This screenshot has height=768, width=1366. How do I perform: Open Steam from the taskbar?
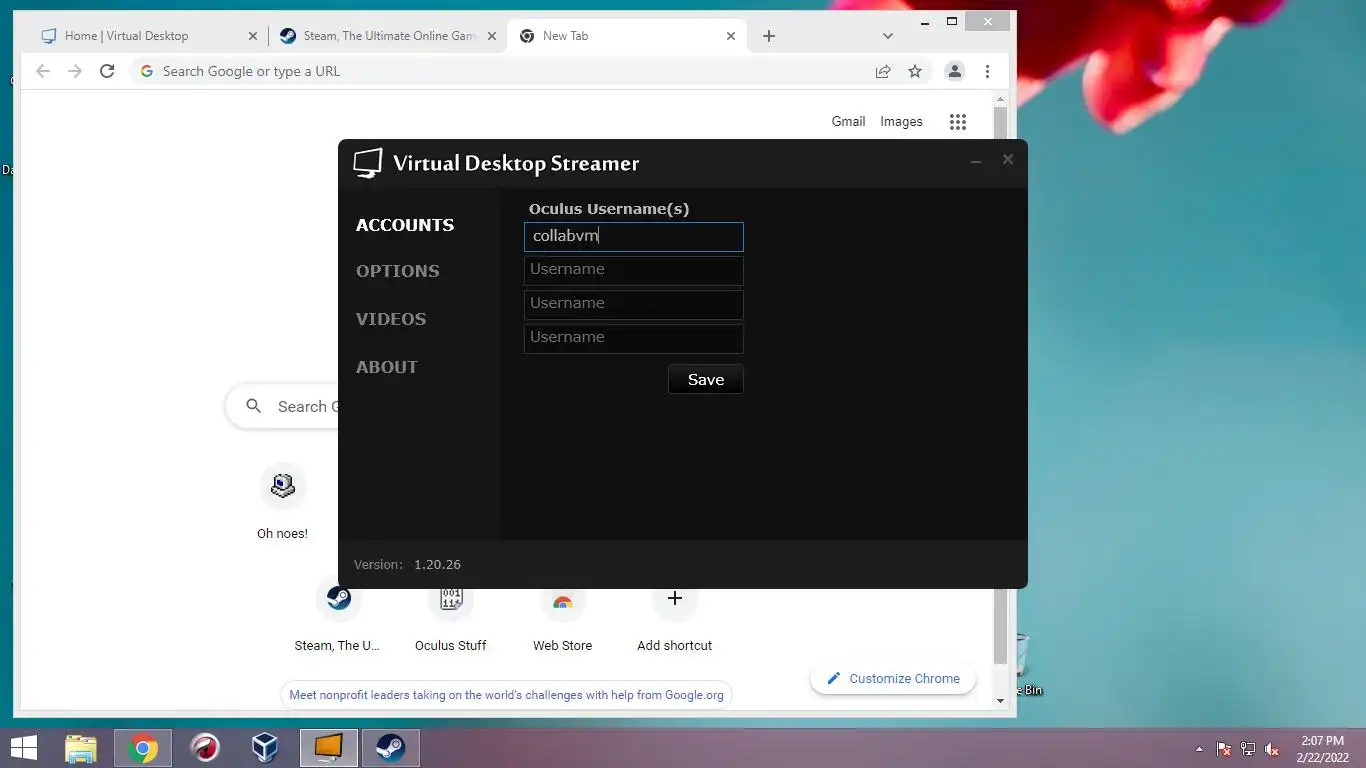point(390,748)
